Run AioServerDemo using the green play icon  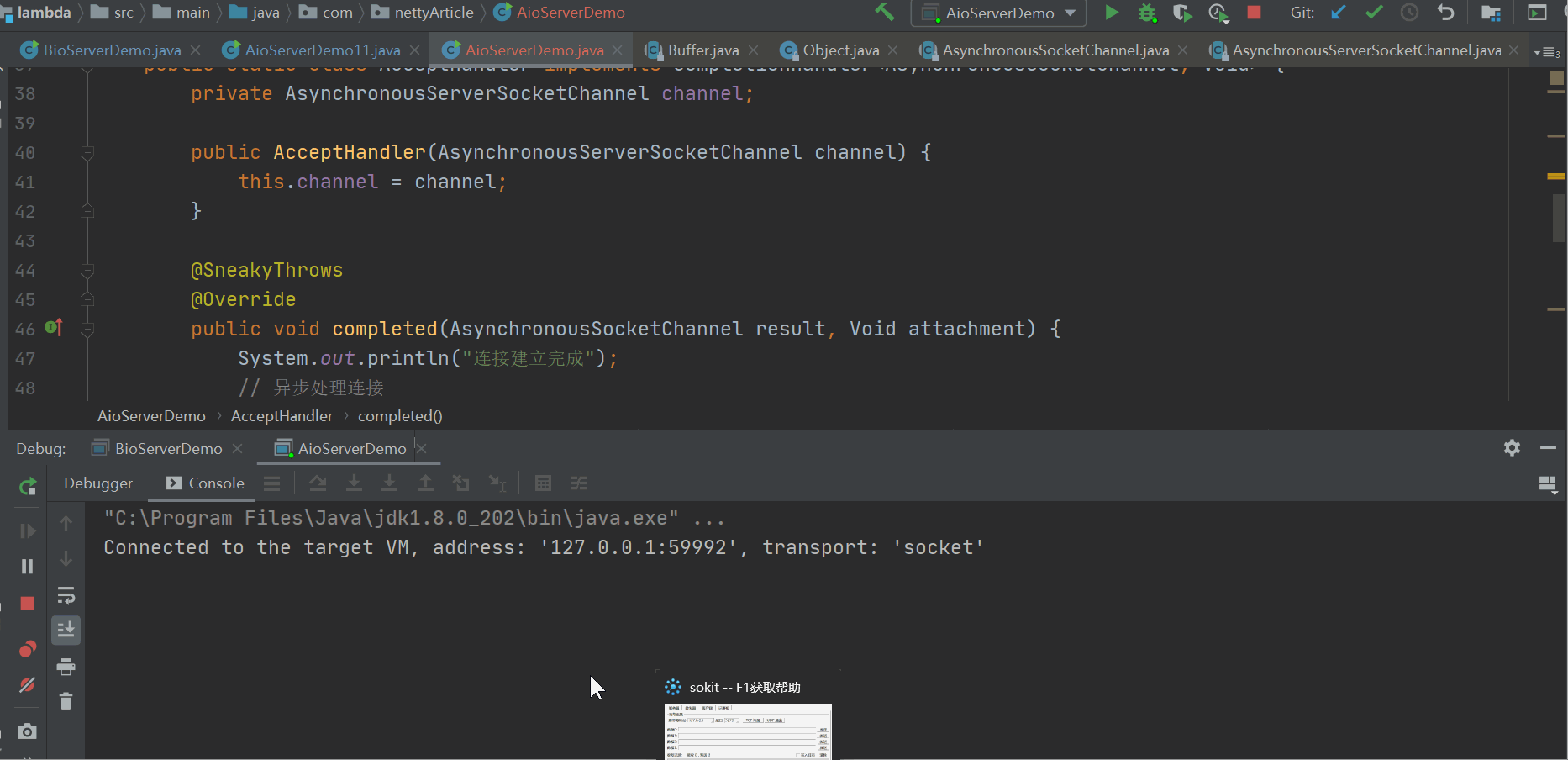click(x=1111, y=13)
